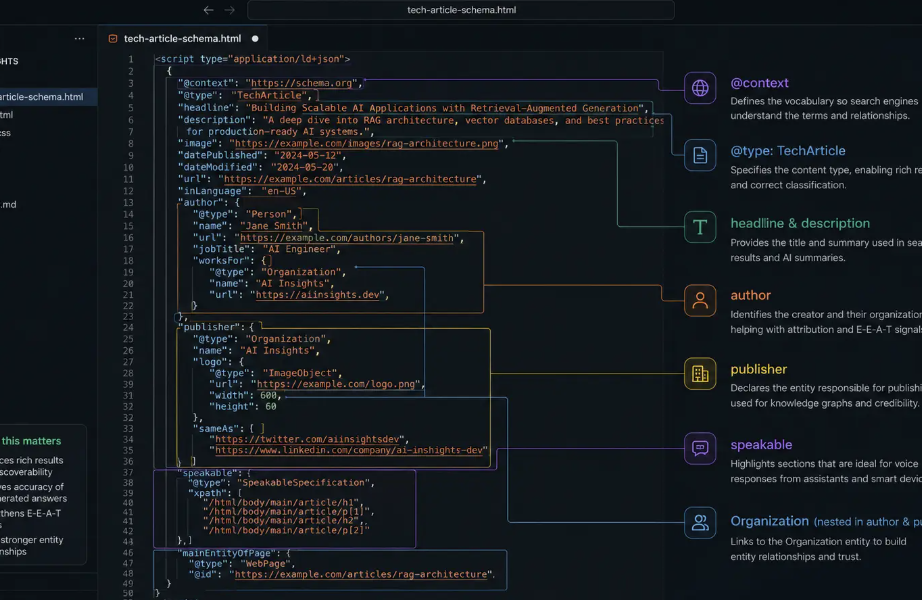
Task: Click the HTML file icon in tab
Action: click(x=113, y=39)
